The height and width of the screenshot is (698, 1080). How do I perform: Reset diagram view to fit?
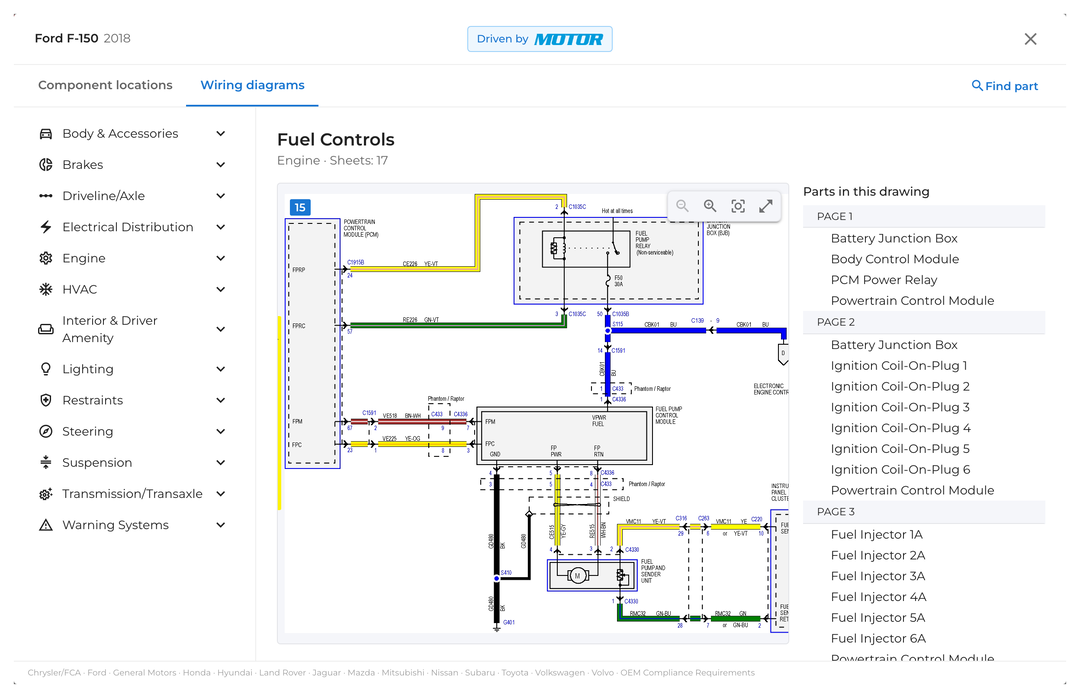pyautogui.click(x=738, y=206)
